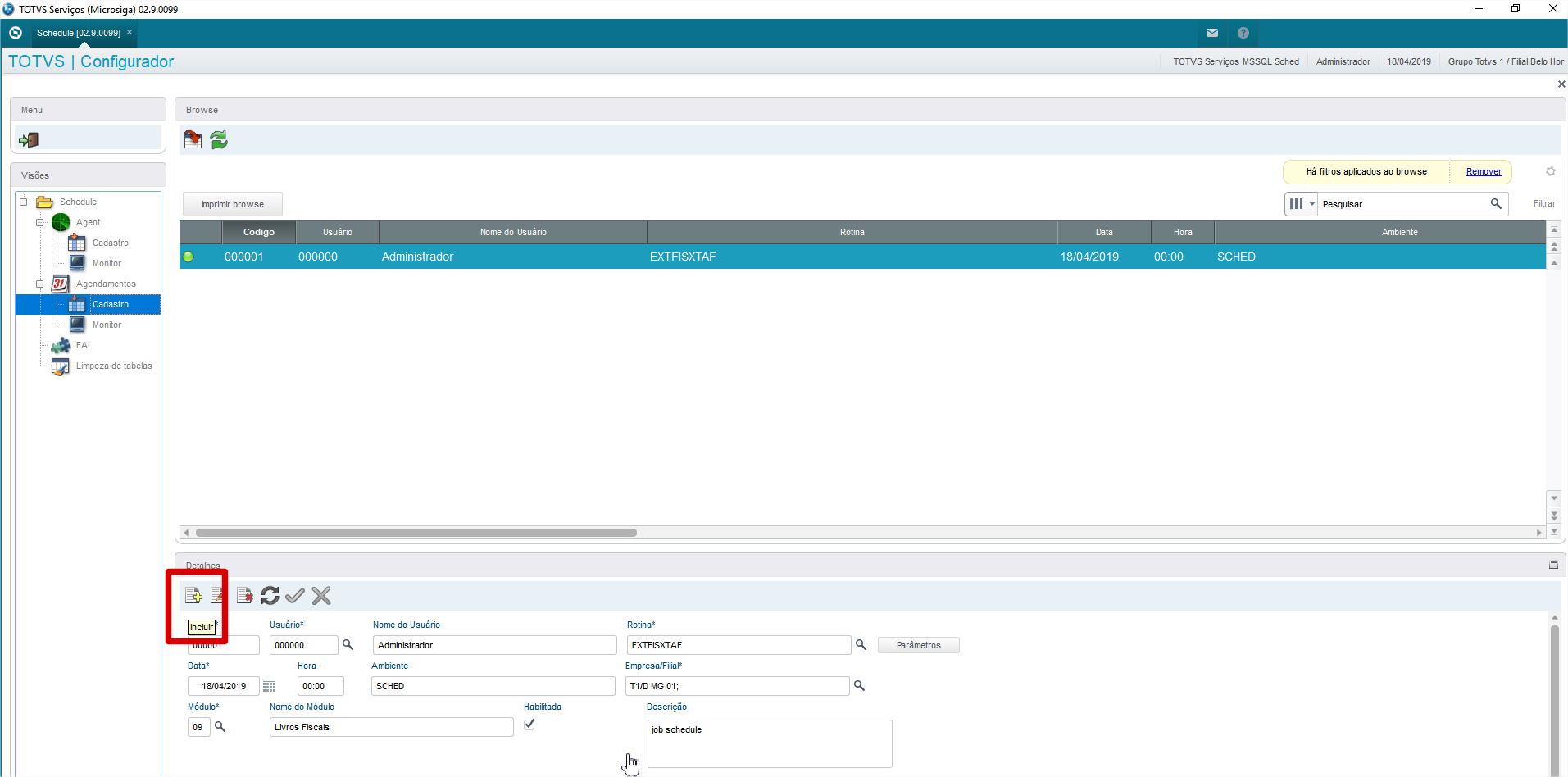Select the EAI tree item
The image size is (1568, 777).
tap(83, 345)
